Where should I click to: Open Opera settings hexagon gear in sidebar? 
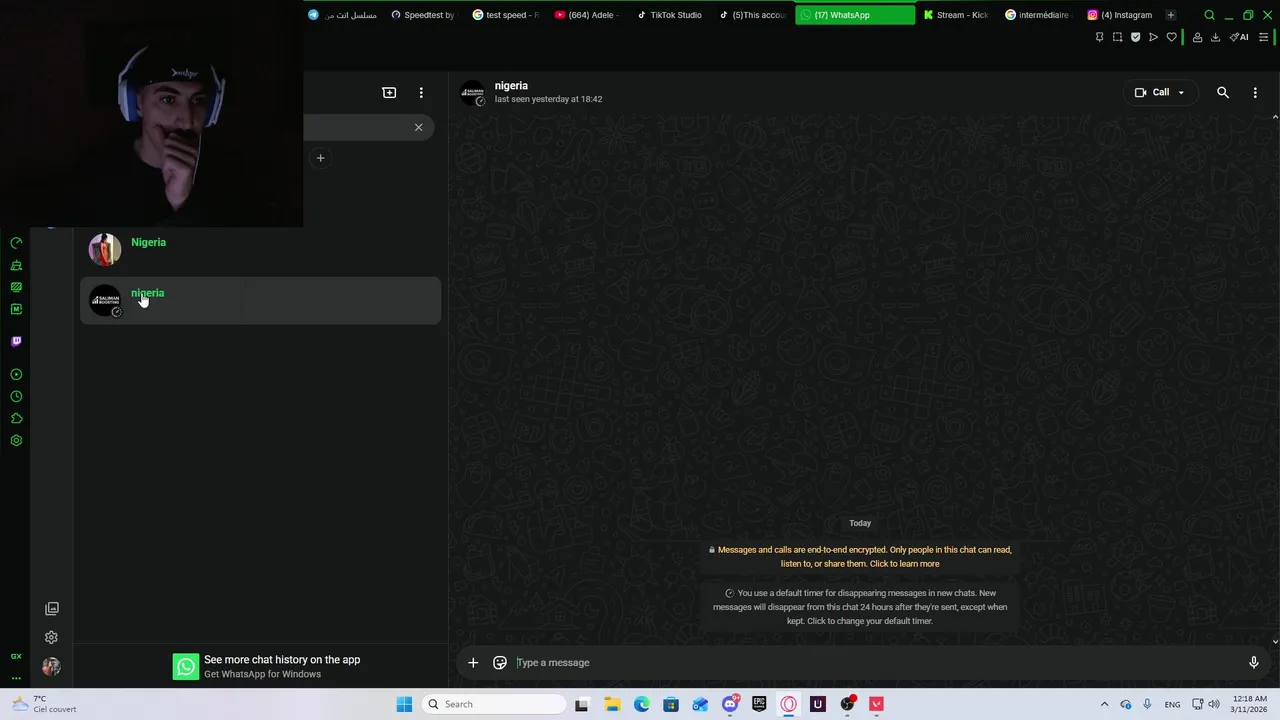click(x=16, y=440)
